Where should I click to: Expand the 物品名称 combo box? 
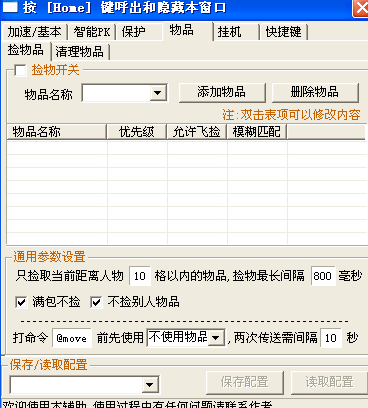pyautogui.click(x=157, y=93)
